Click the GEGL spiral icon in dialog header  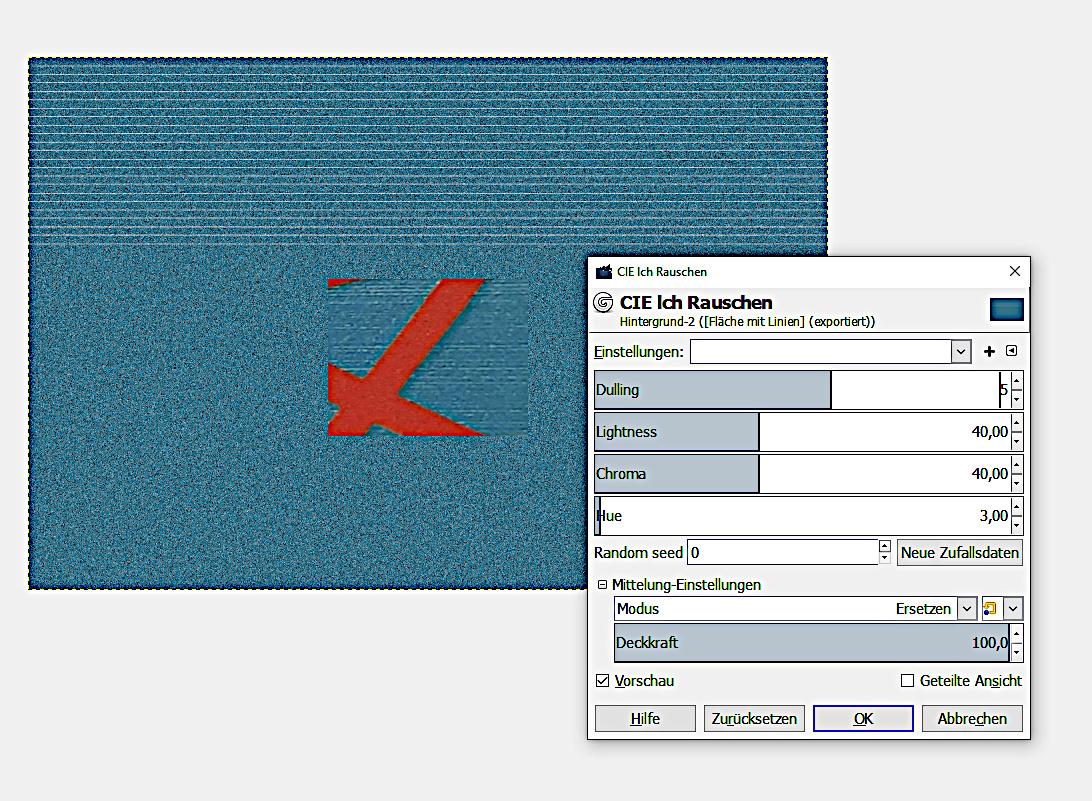click(603, 303)
